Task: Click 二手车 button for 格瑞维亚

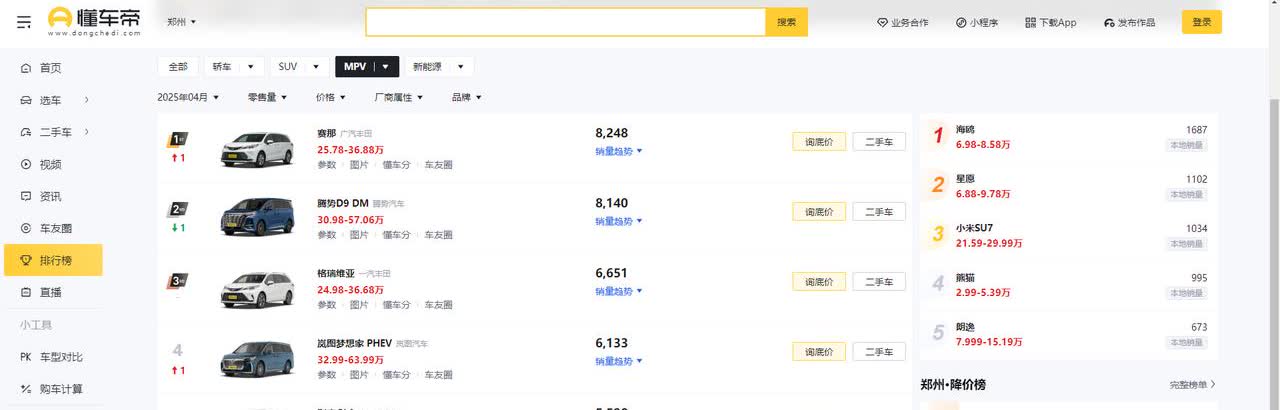Action: 879,282
